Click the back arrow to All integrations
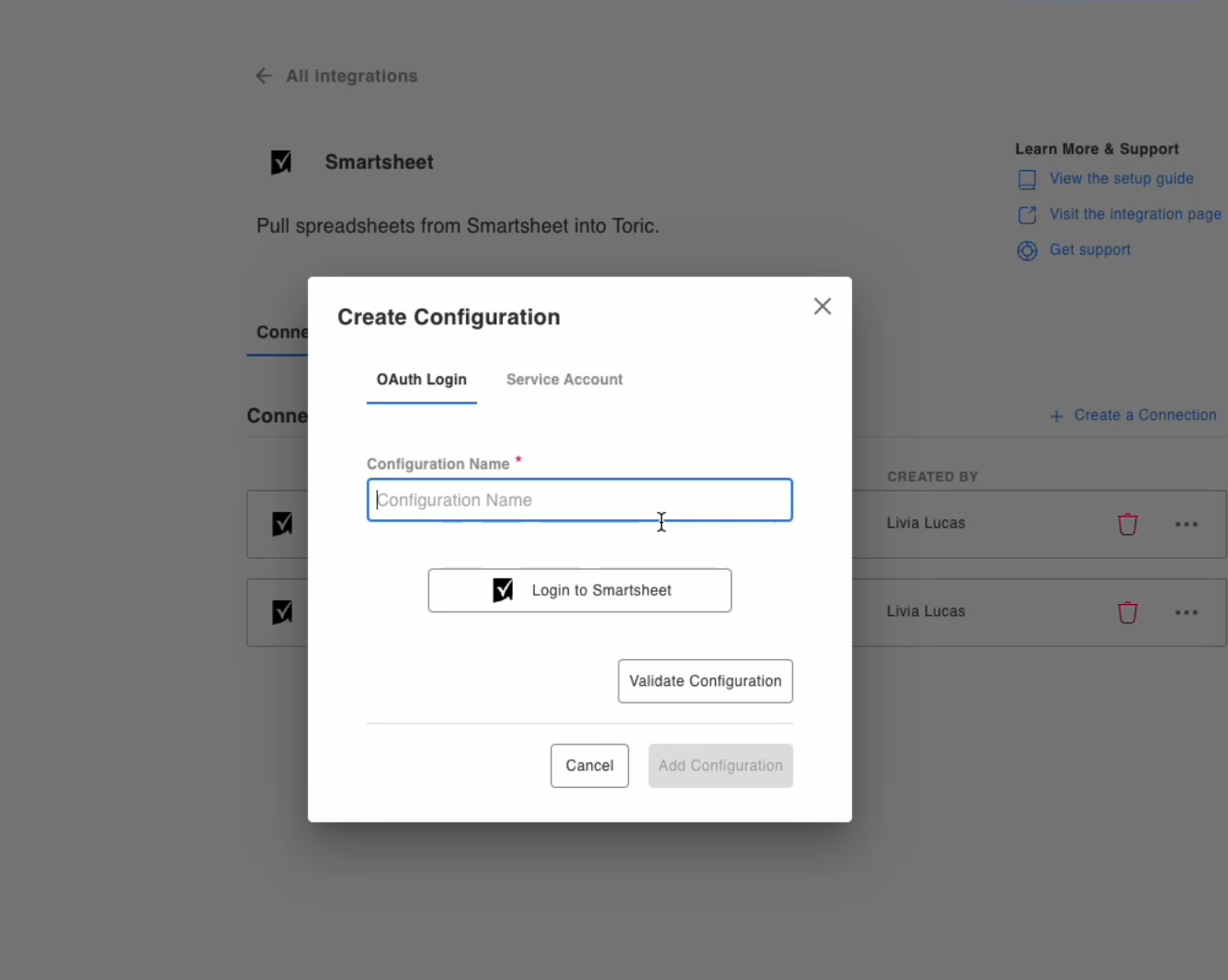The height and width of the screenshot is (980, 1228). point(264,75)
